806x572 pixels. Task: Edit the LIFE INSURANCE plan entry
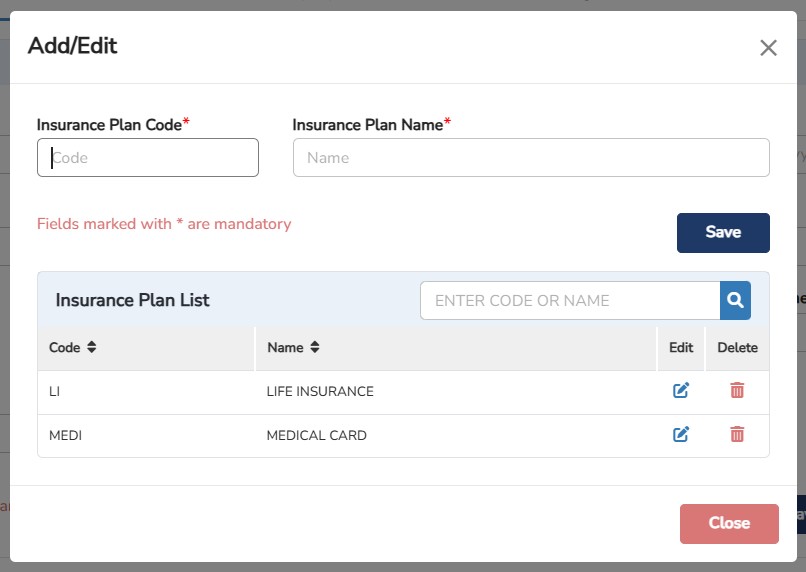click(681, 391)
